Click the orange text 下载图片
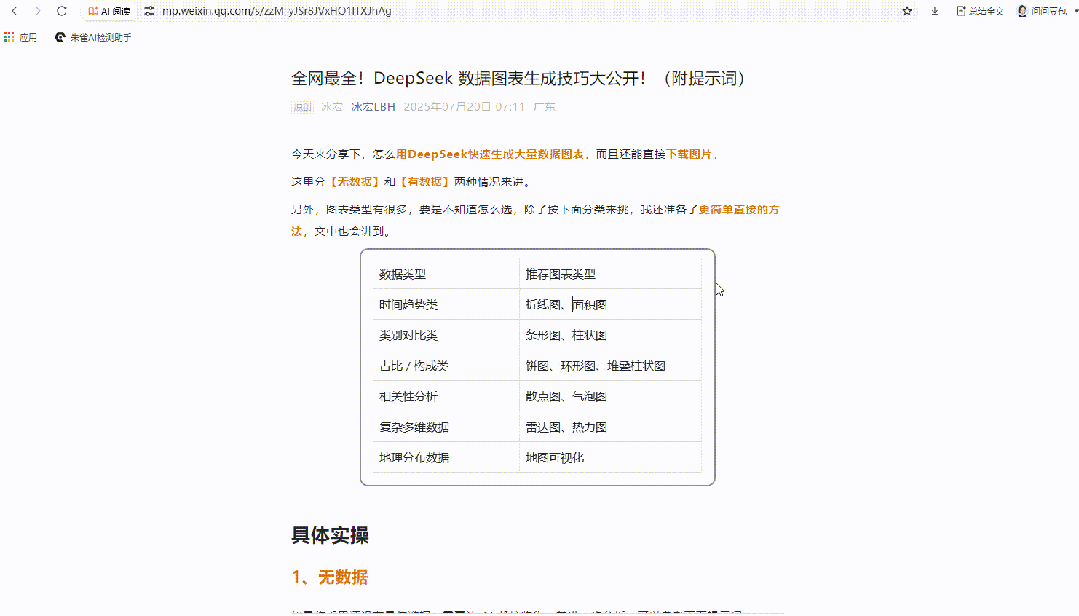 pyautogui.click(x=689, y=154)
